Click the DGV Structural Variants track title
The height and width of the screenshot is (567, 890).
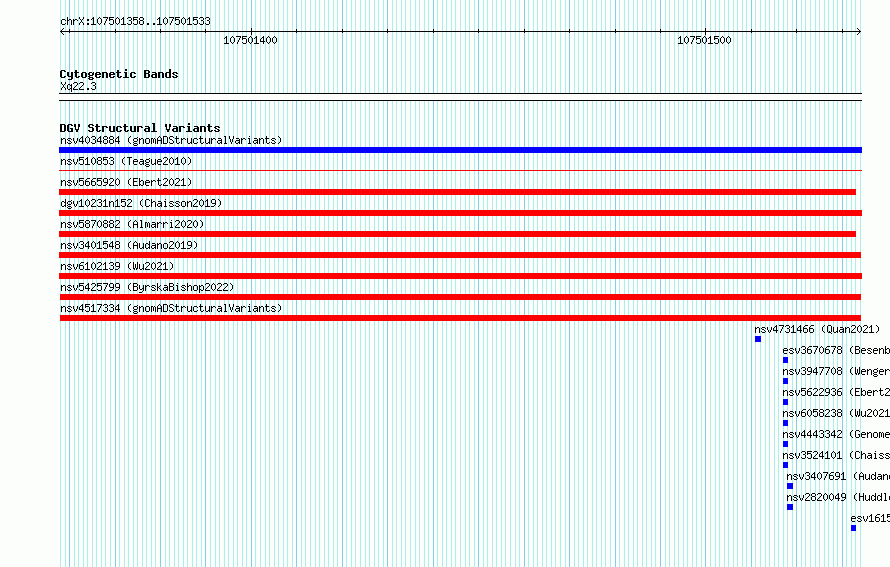click(x=140, y=128)
